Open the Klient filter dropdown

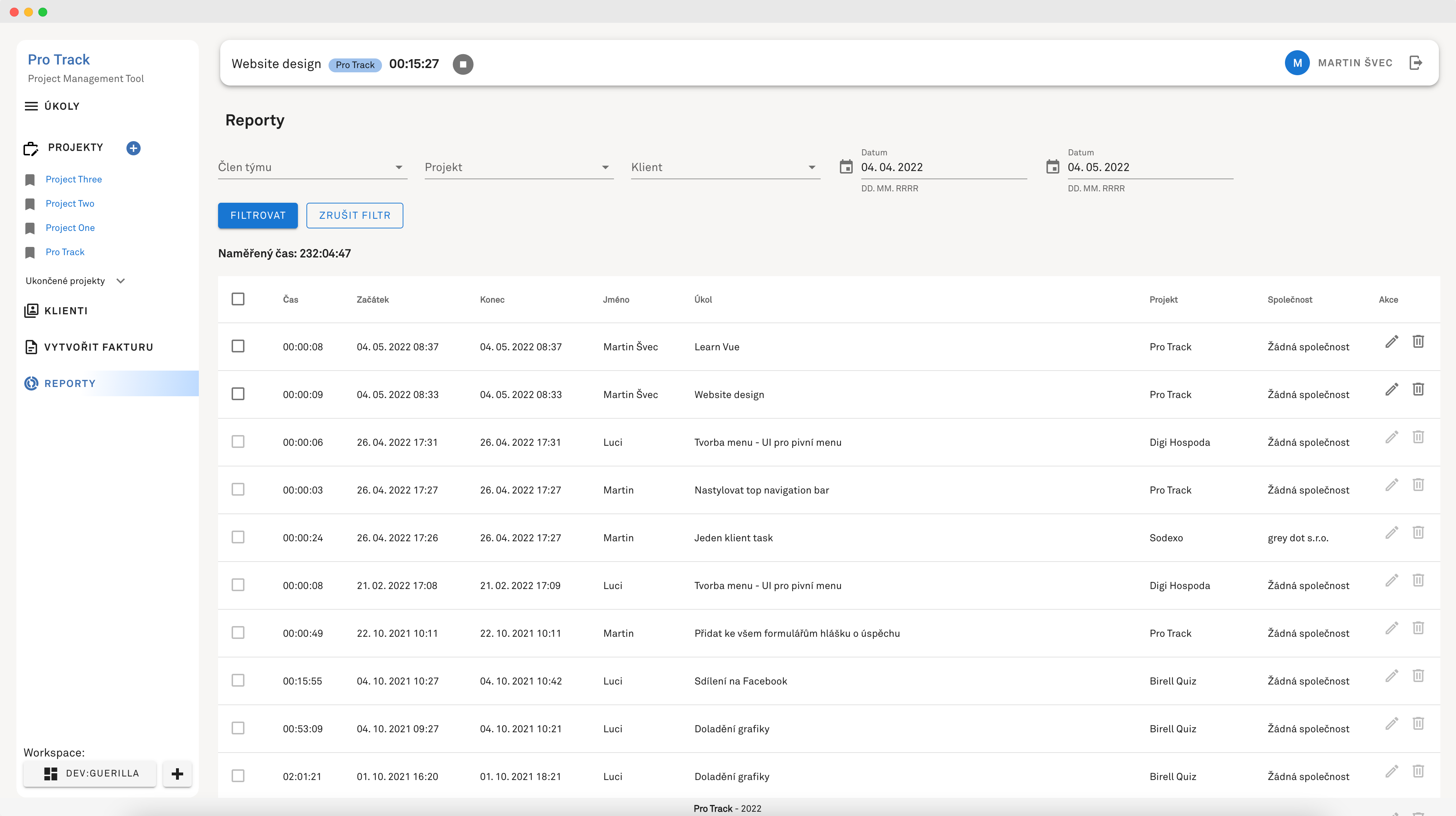(725, 167)
